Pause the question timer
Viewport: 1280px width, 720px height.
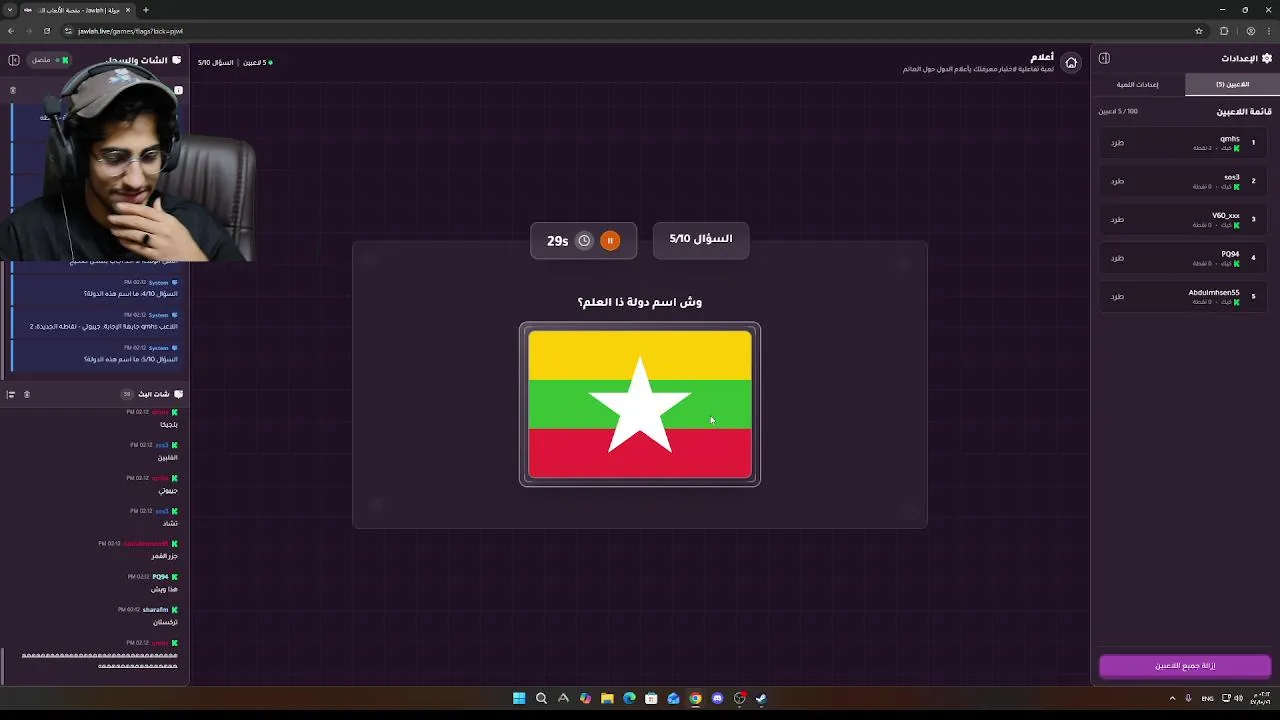(x=610, y=241)
